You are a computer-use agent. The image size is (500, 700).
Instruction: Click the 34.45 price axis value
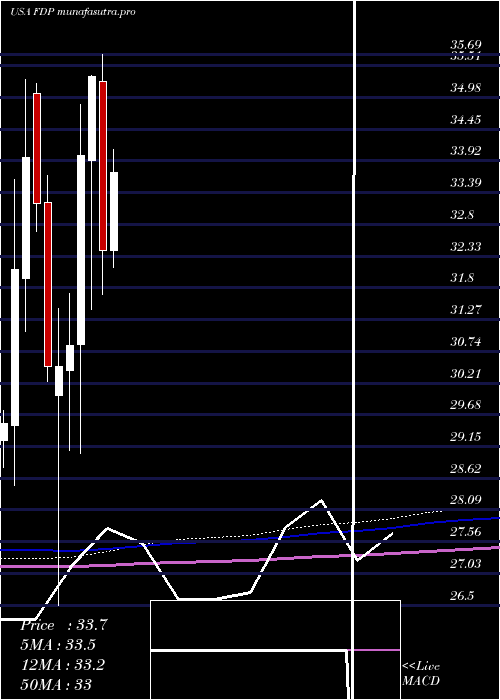(466, 119)
